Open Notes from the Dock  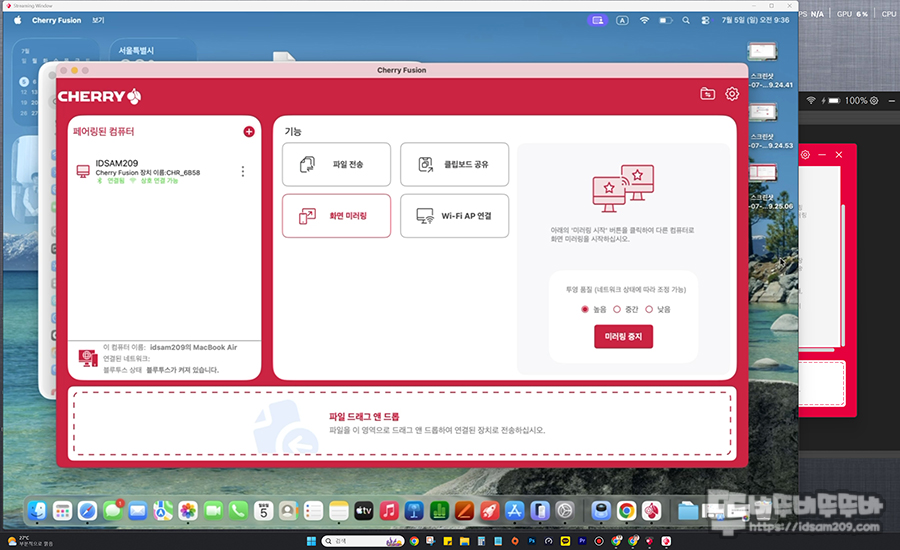(x=339, y=510)
